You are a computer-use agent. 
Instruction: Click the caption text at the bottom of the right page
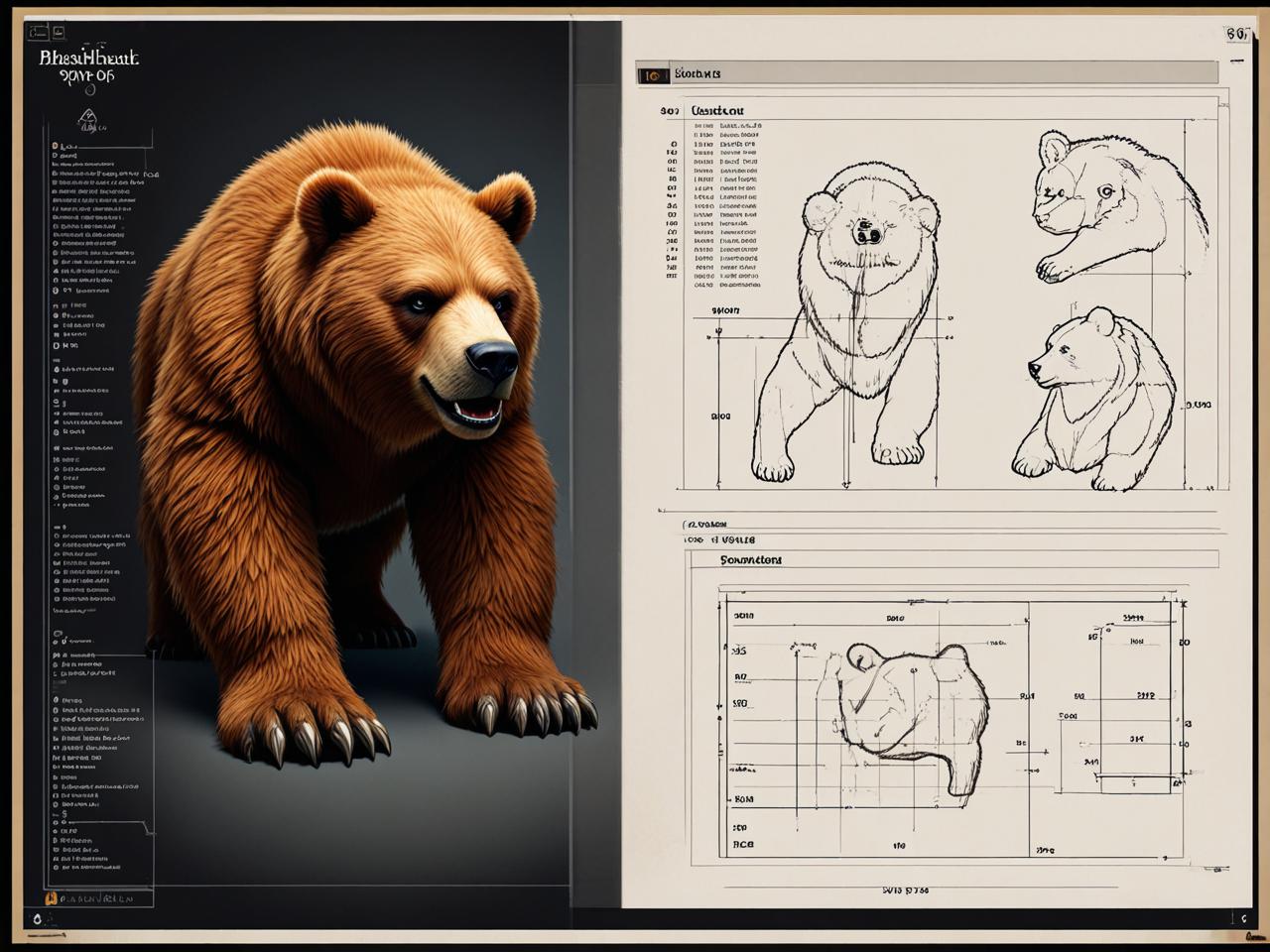905,891
